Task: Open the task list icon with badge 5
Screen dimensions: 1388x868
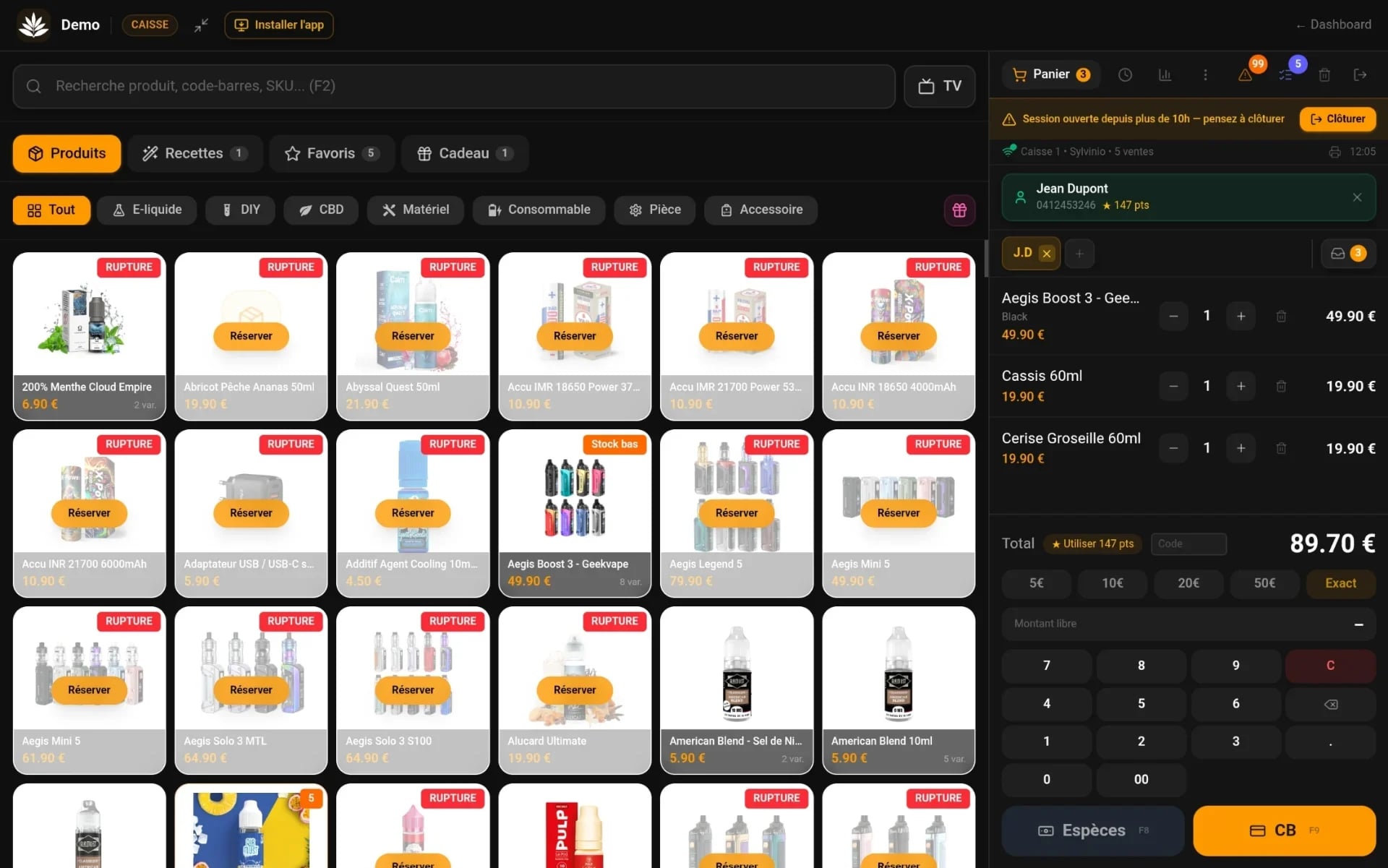Action: (x=1285, y=74)
